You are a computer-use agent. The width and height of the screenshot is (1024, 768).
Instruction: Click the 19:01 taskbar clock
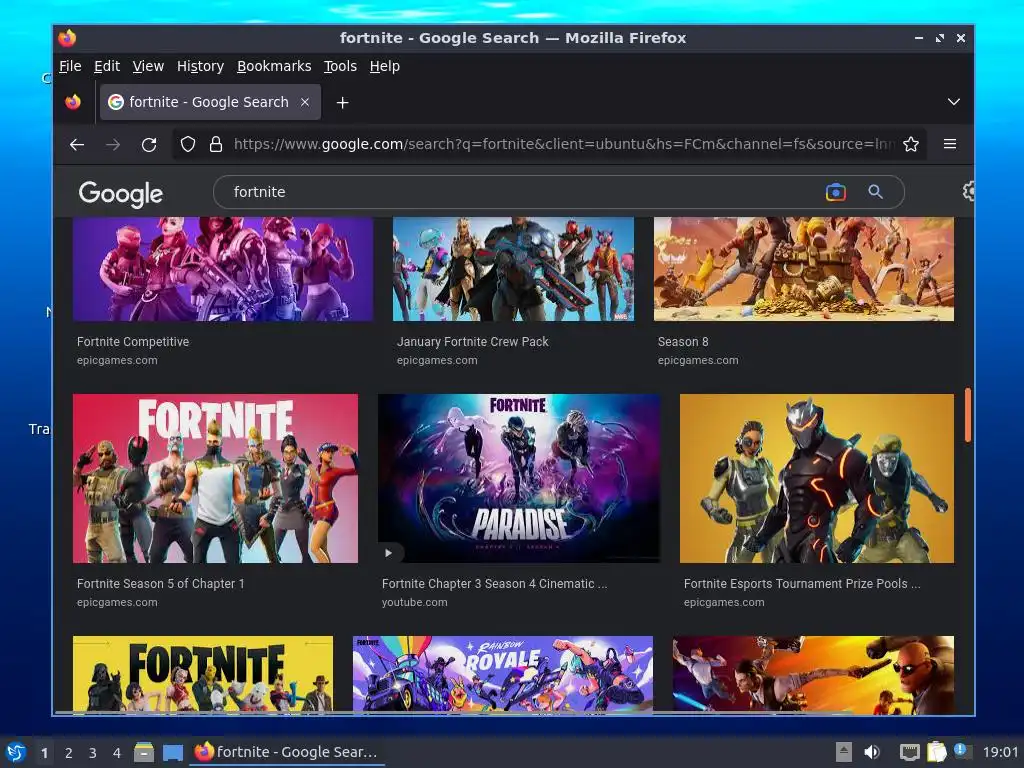click(x=1000, y=752)
